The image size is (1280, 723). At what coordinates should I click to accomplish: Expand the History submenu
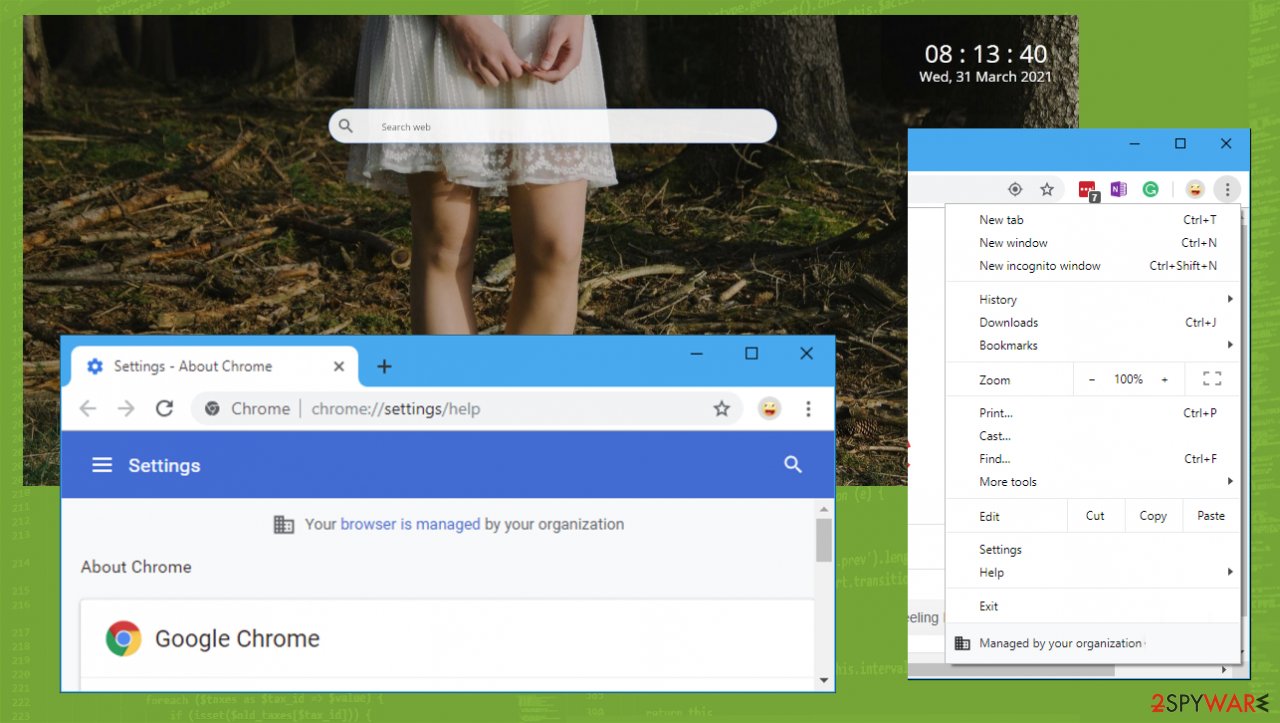pyautogui.click(x=1093, y=299)
